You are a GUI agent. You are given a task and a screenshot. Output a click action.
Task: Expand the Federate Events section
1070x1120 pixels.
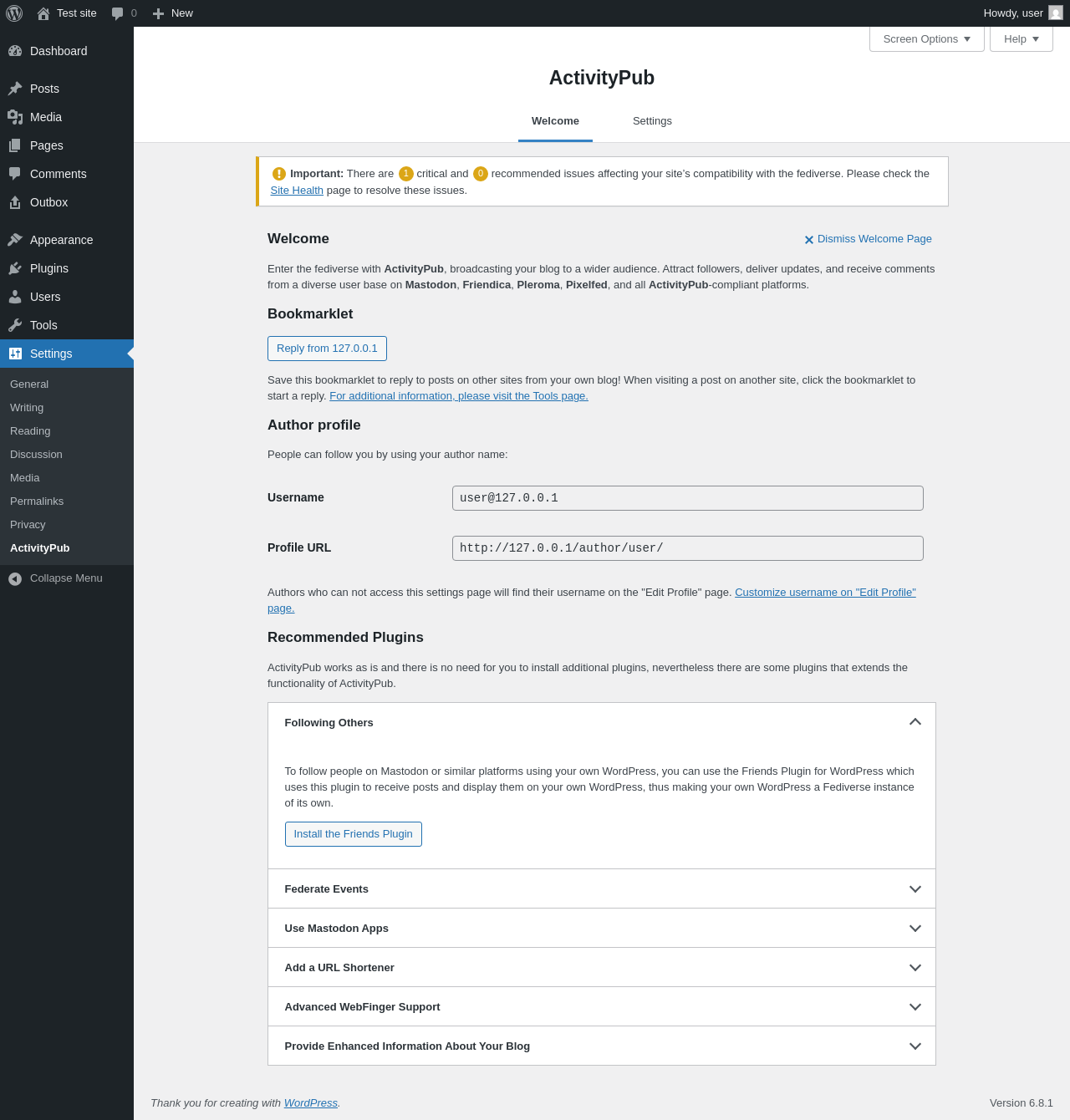tap(915, 888)
